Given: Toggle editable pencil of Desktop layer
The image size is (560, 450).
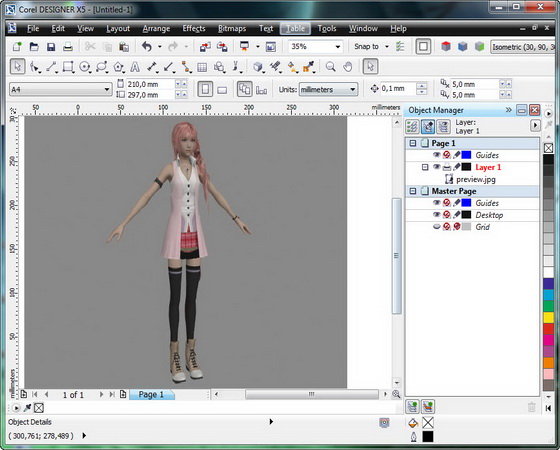Looking at the screenshot, I should (457, 215).
